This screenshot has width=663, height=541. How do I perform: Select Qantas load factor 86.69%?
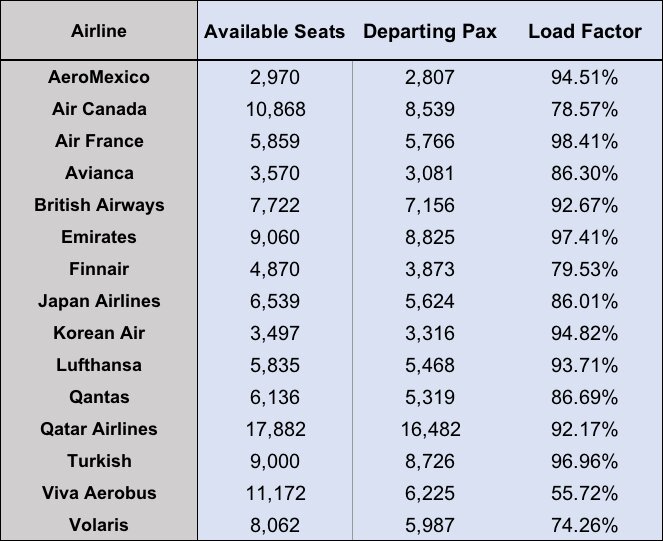click(584, 397)
